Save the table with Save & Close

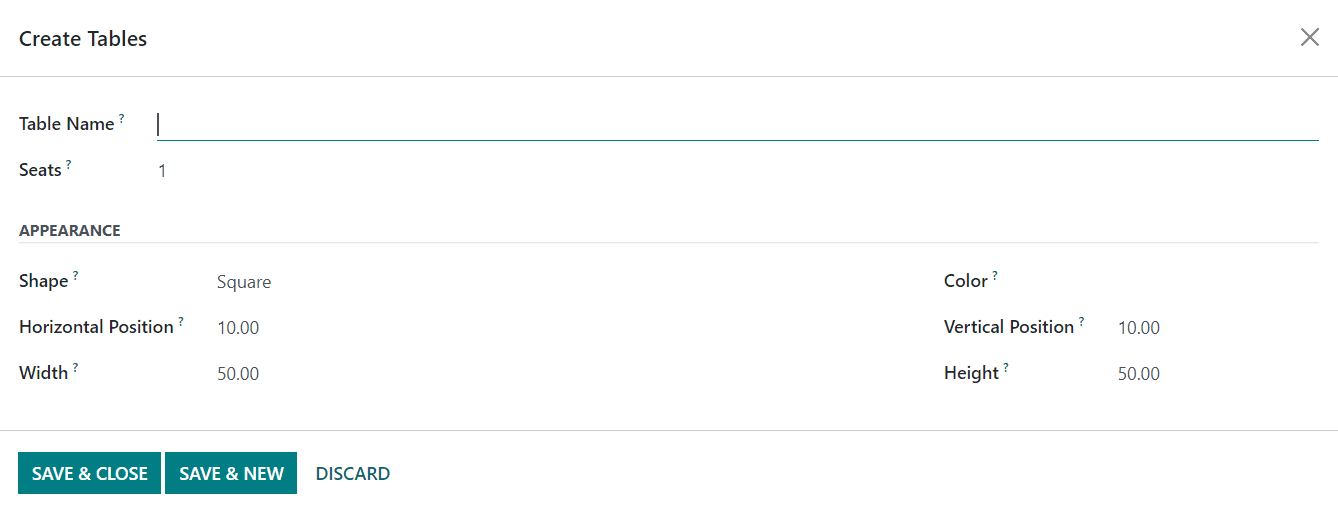click(89, 473)
